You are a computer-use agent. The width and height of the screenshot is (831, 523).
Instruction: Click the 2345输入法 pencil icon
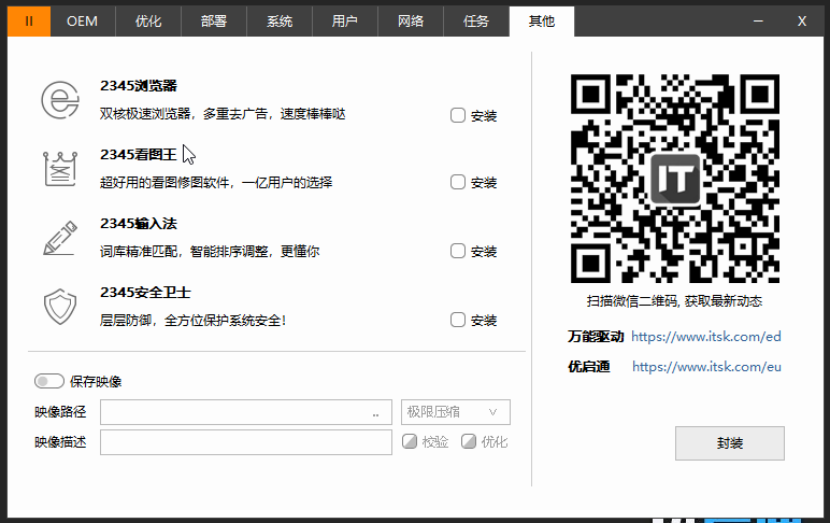click(x=60, y=238)
